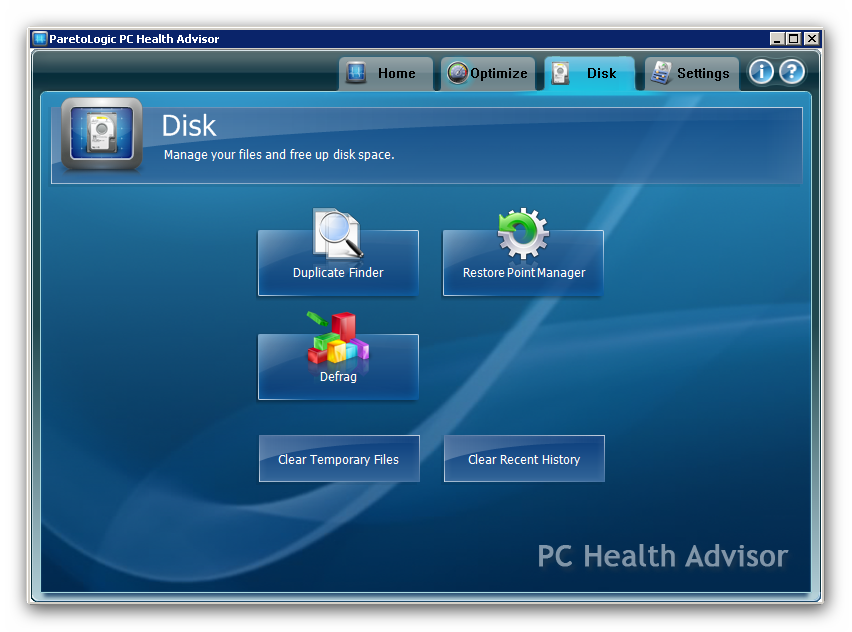Open Restore Point Manager
The width and height of the screenshot is (852, 632).
pyautogui.click(x=523, y=263)
